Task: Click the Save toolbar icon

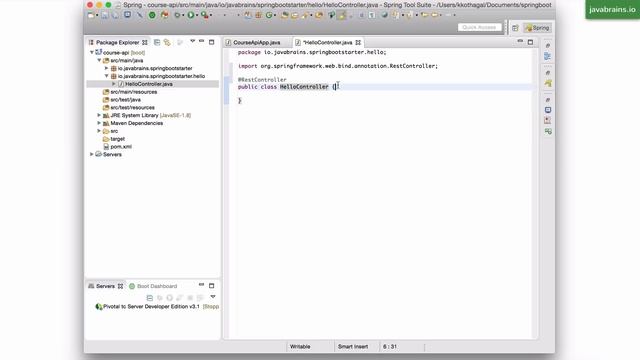Action: [105, 15]
